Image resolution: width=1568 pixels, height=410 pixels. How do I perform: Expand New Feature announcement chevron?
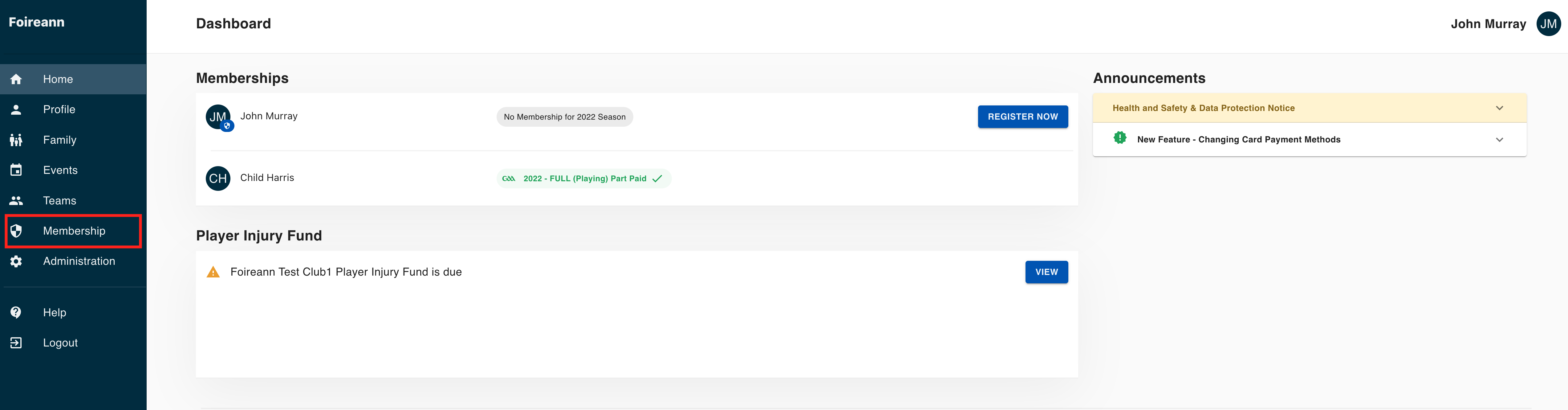tap(1499, 140)
